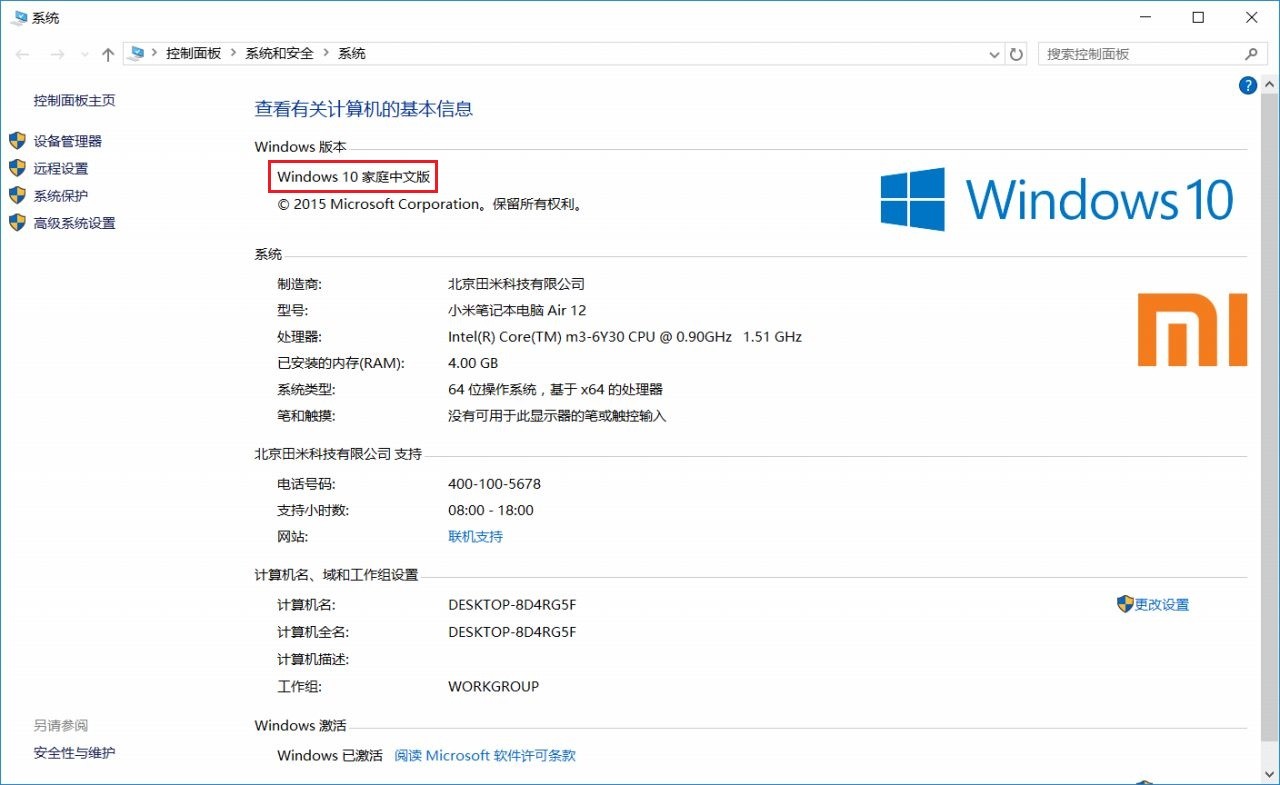Select 控制面板 breadcrumb
This screenshot has height=785, width=1280.
pyautogui.click(x=193, y=54)
